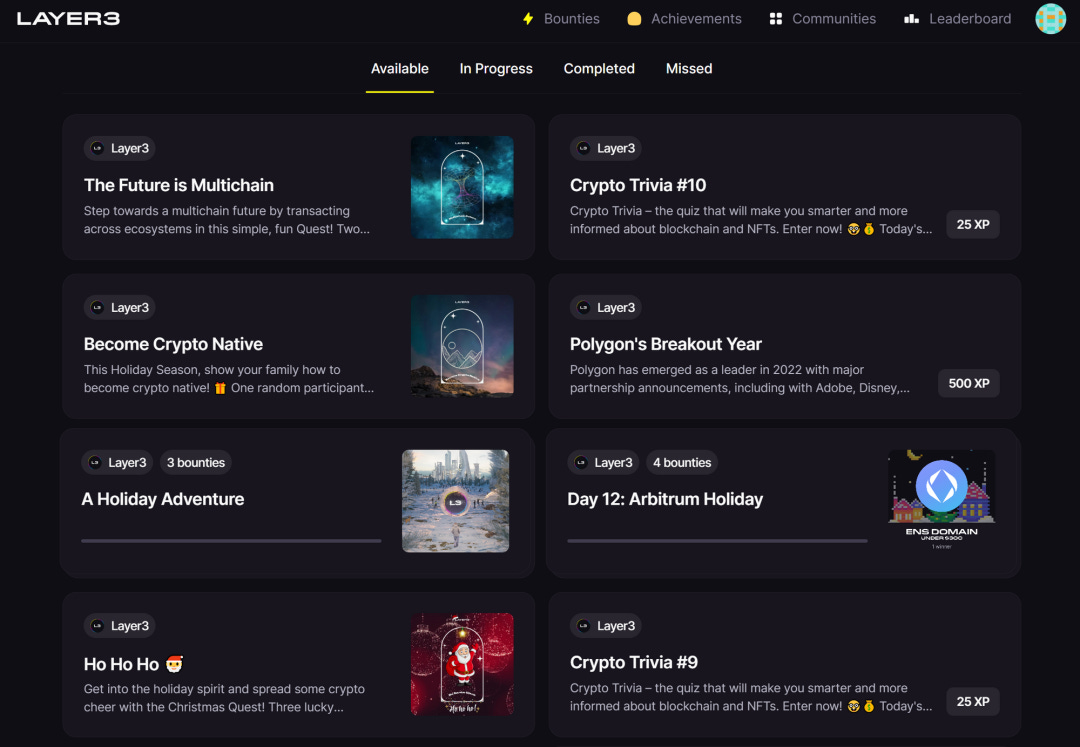Click the Leaderboard bar chart icon
Image resolution: width=1080 pixels, height=747 pixels.
tap(911, 19)
